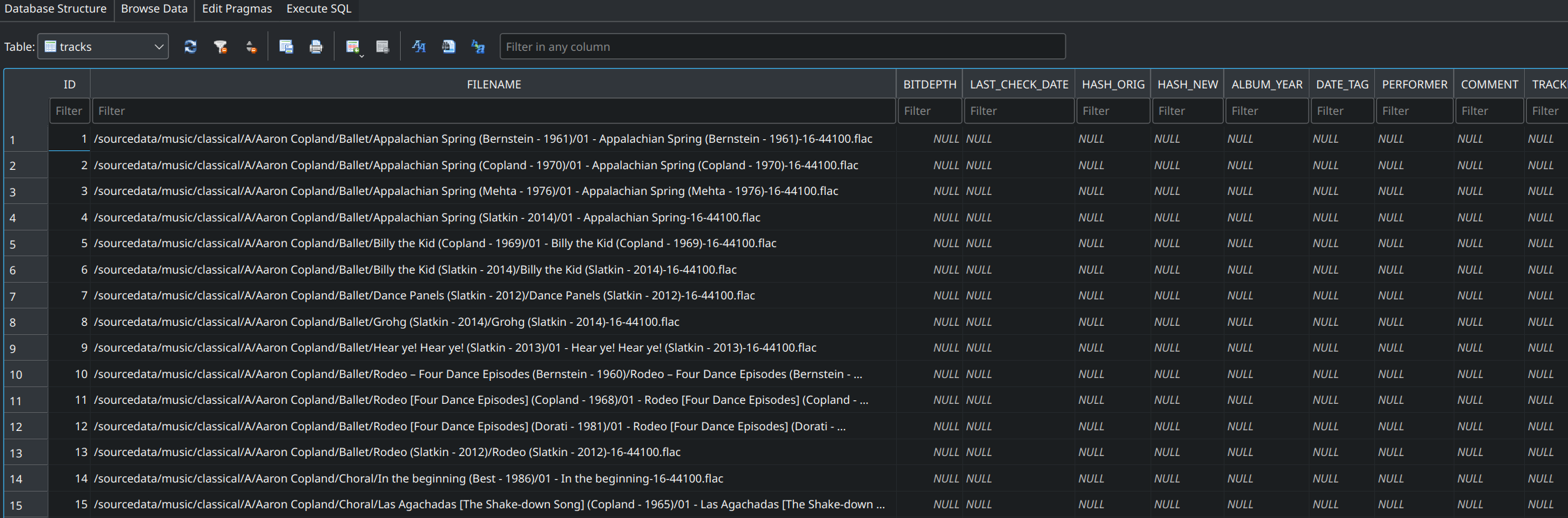Open the Table selector dropdown showing tracks
The image size is (1568, 518).
tap(103, 47)
